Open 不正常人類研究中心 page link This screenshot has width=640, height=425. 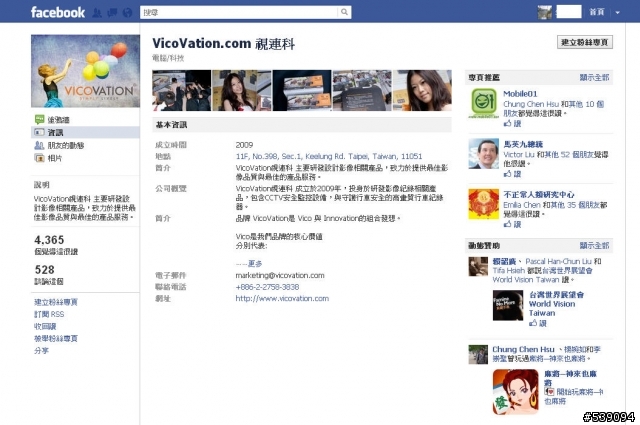tap(539, 194)
